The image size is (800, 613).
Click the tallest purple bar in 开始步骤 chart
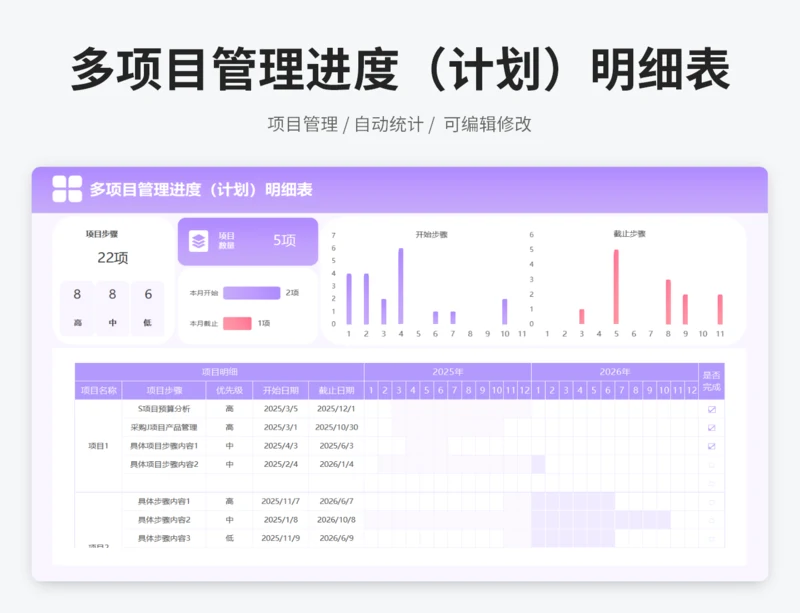pyautogui.click(x=401, y=286)
